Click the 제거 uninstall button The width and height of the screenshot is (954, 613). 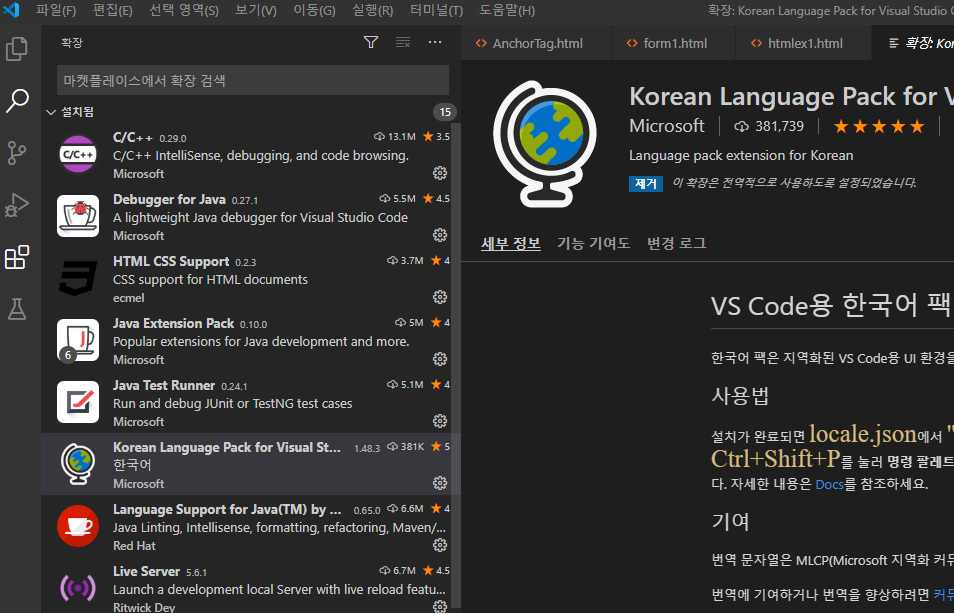(x=646, y=183)
